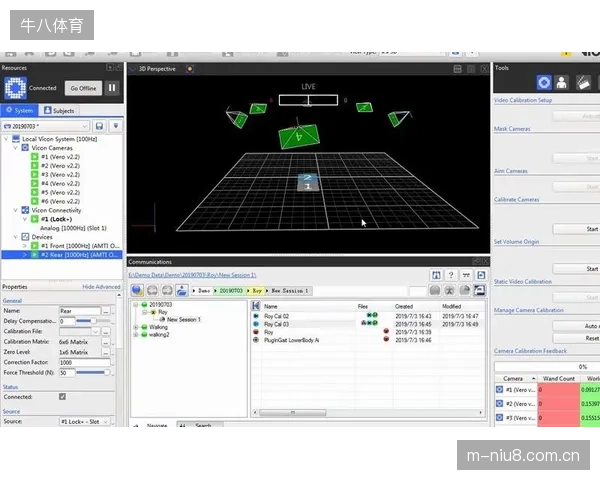Pause the live system with the pause button
This screenshot has width=600, height=480.
(112, 88)
